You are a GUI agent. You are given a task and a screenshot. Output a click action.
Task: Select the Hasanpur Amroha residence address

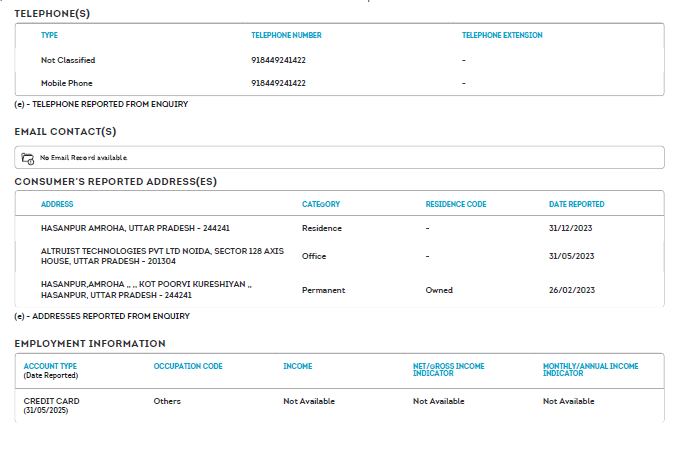[135, 228]
